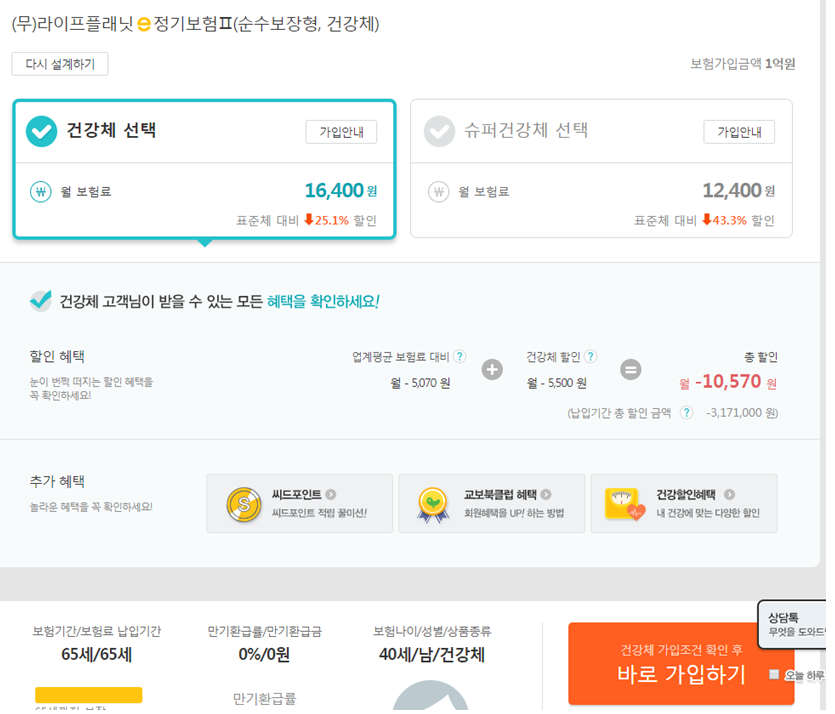This screenshot has width=835, height=714.
Task: Click the 바로 가입하기 orange button
Action: click(x=681, y=663)
